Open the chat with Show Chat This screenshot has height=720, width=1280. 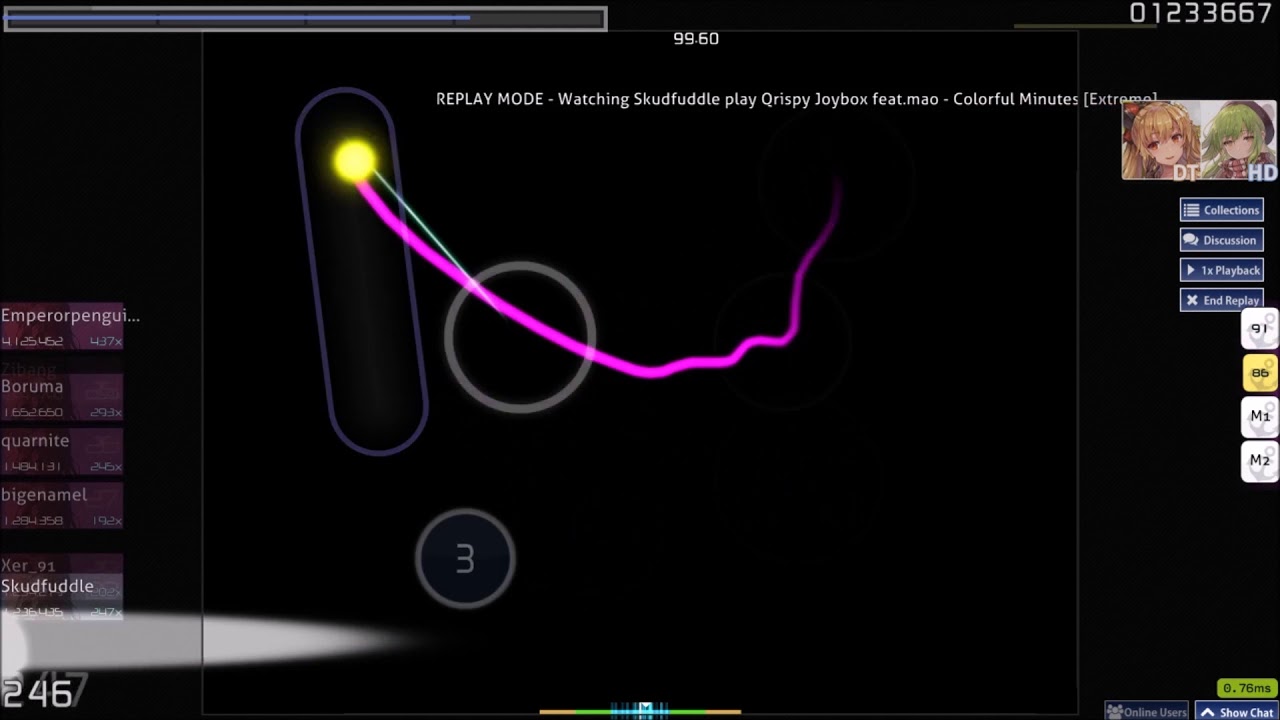[1237, 712]
